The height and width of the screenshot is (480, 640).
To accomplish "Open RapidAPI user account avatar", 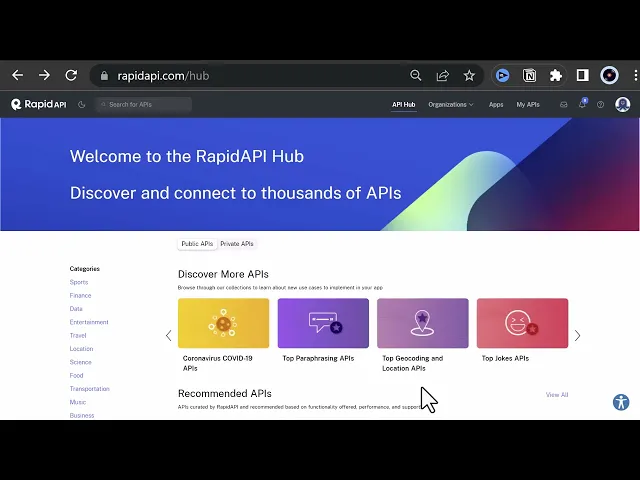I will tap(622, 104).
